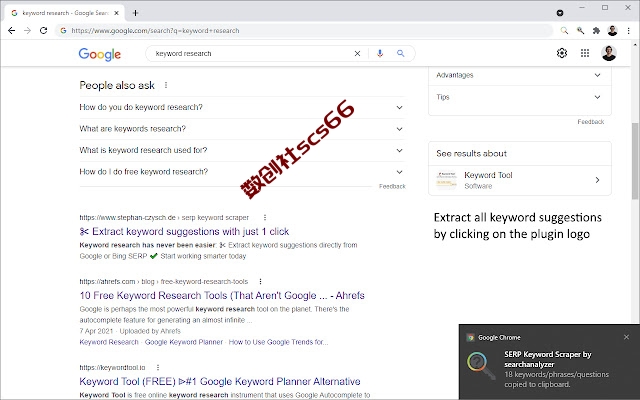Screen dimensions: 640x400
Task: Click the key extension icon in toolbar
Action: [580, 31]
